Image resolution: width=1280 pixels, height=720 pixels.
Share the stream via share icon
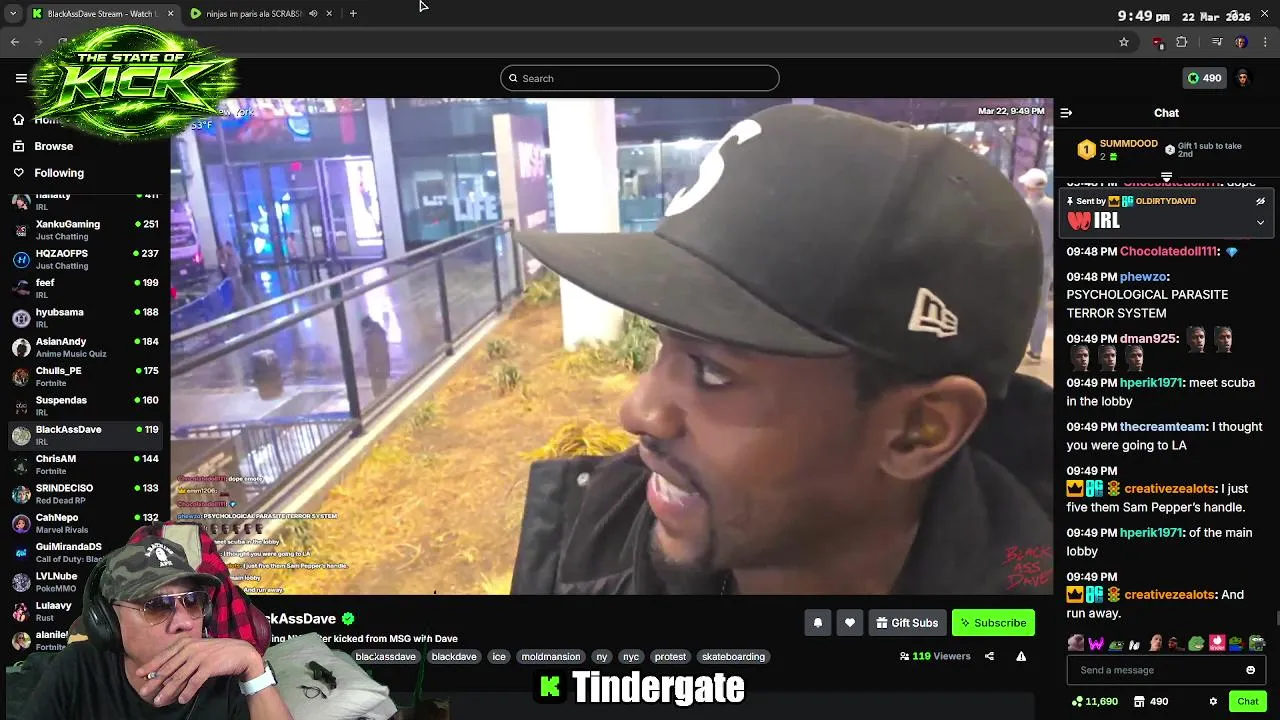989,657
